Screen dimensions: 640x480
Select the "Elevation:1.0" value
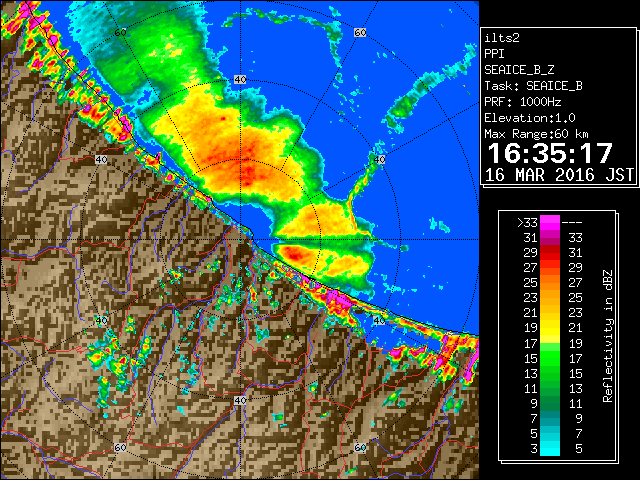[530, 118]
